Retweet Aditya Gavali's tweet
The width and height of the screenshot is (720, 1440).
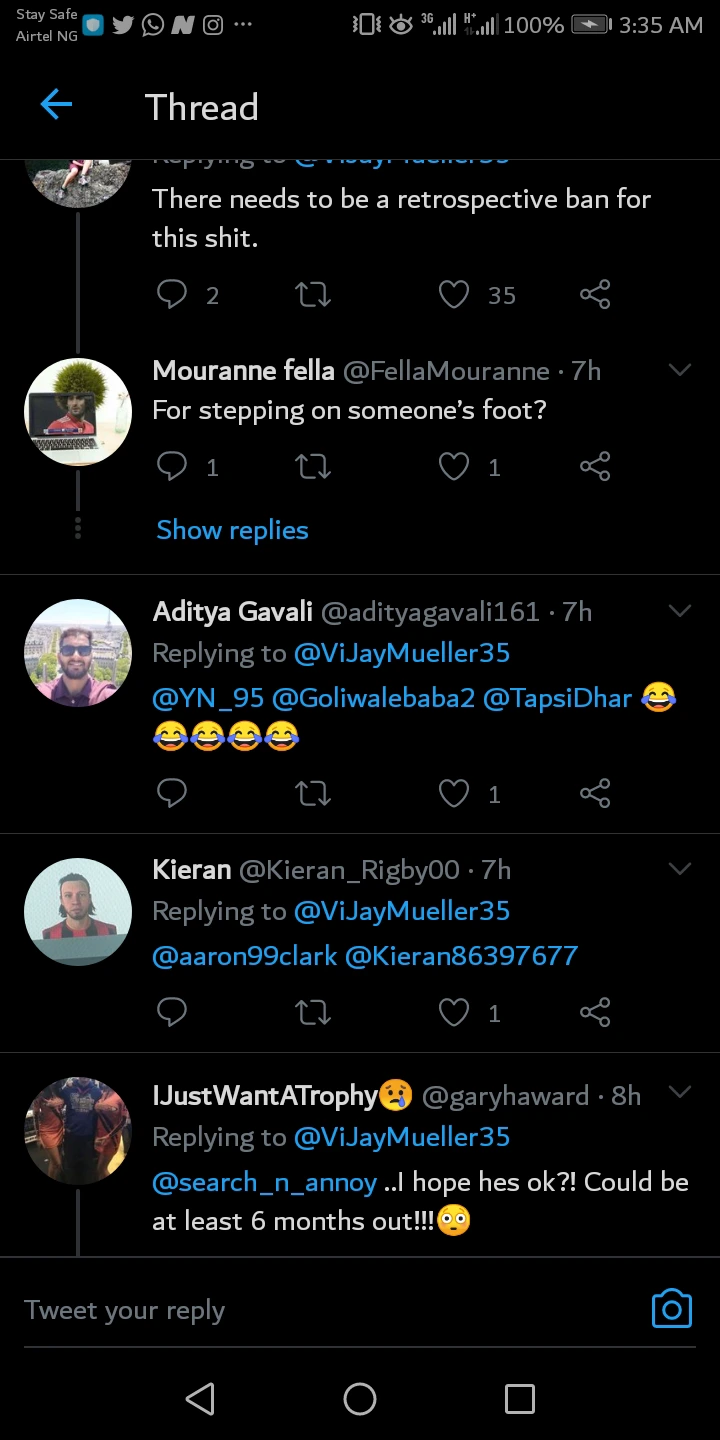[314, 794]
